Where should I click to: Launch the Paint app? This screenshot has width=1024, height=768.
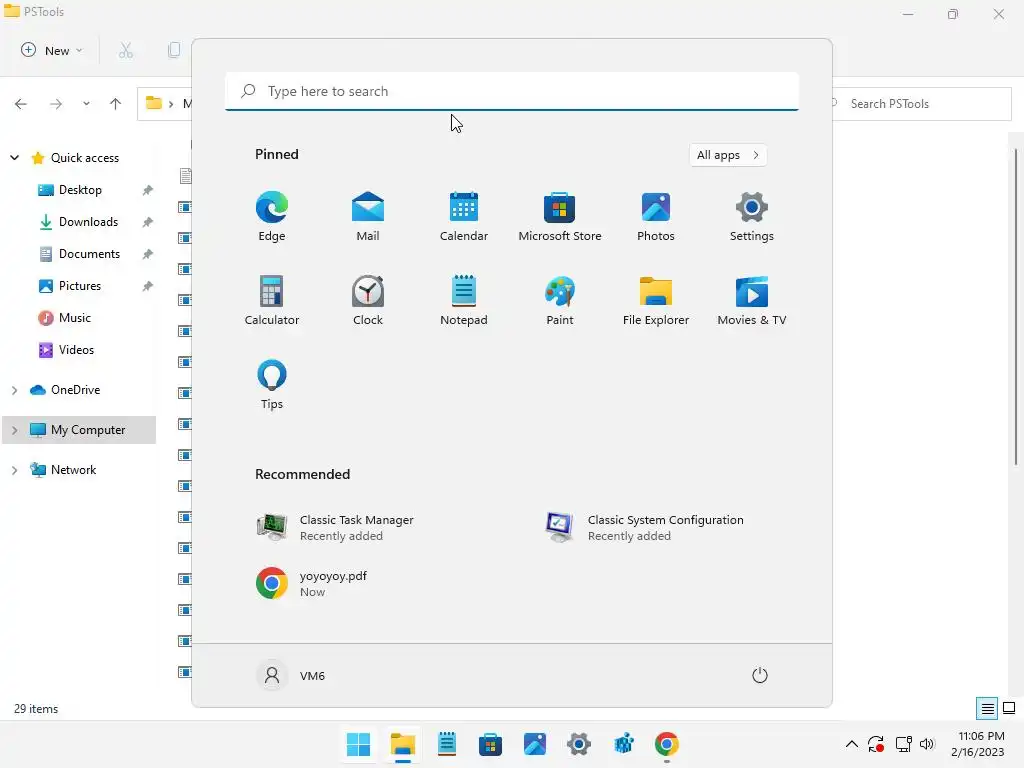tap(560, 300)
